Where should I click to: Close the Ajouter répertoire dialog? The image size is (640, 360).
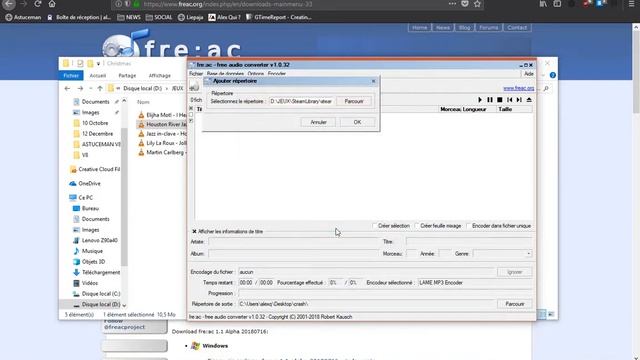(x=373, y=81)
